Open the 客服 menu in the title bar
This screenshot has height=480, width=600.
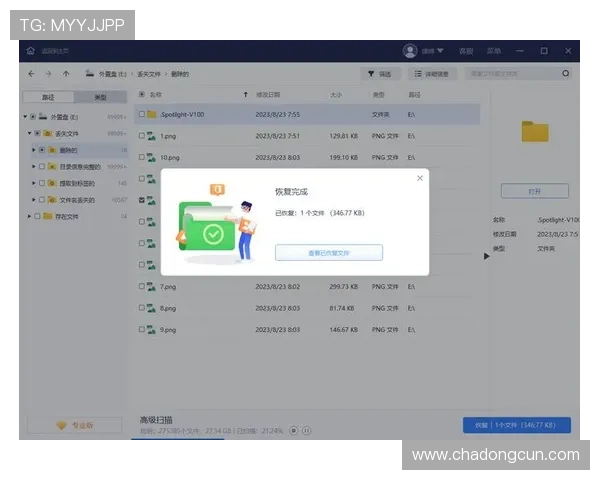coord(466,51)
